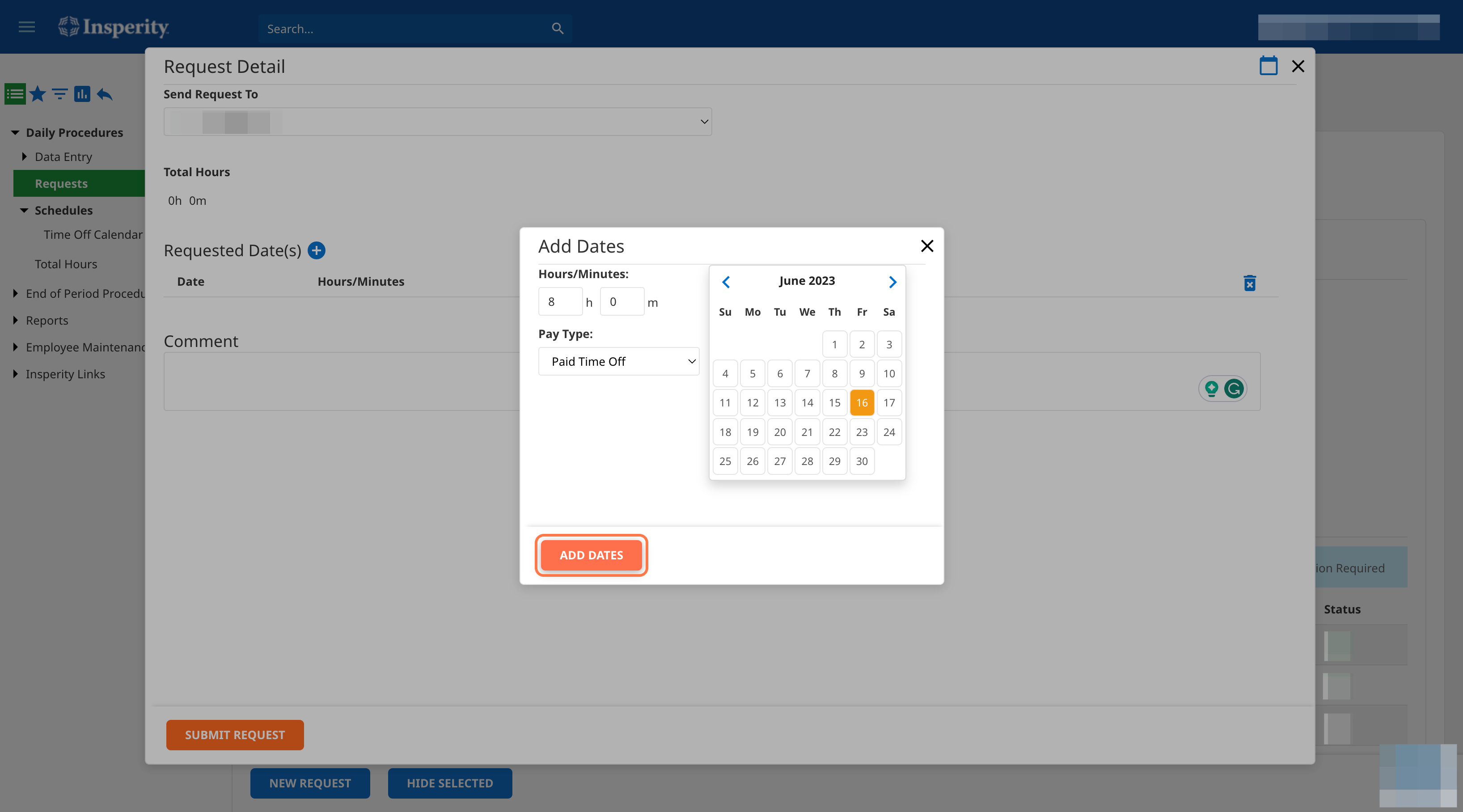Click the hours input field
The height and width of the screenshot is (812, 1463).
point(560,301)
